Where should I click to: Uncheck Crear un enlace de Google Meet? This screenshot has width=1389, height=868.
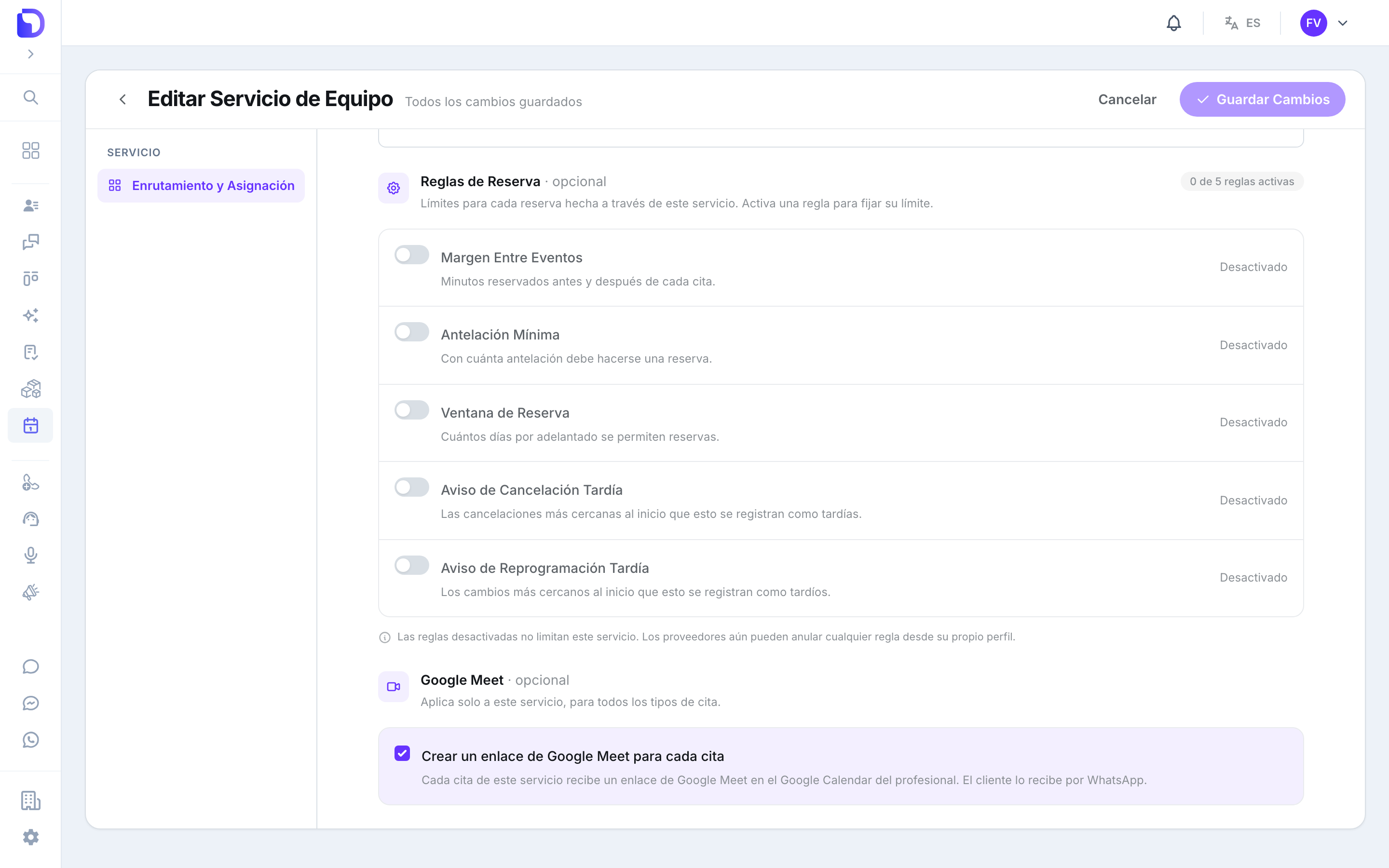[x=402, y=753]
